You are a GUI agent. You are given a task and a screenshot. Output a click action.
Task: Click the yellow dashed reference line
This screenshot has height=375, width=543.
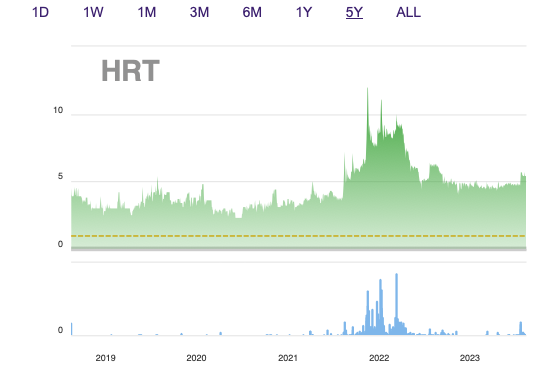point(299,236)
